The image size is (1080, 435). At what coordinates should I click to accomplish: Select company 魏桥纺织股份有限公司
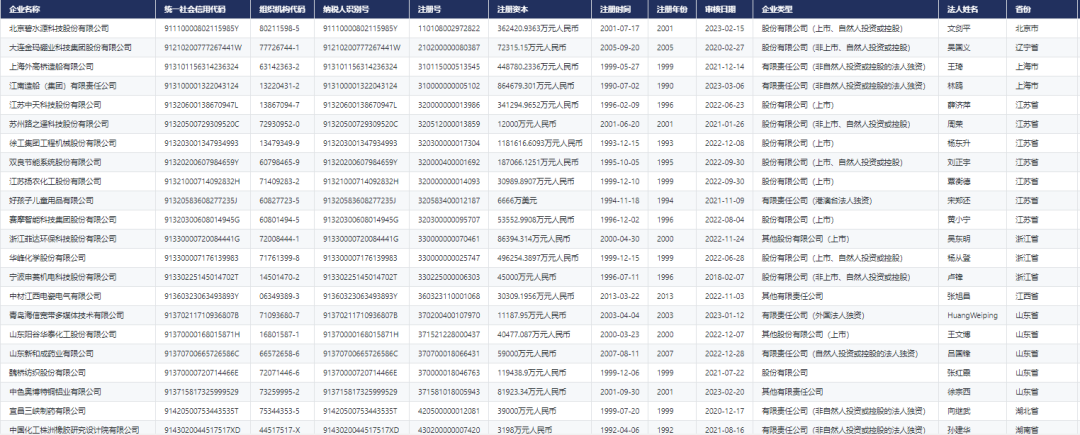pos(48,372)
